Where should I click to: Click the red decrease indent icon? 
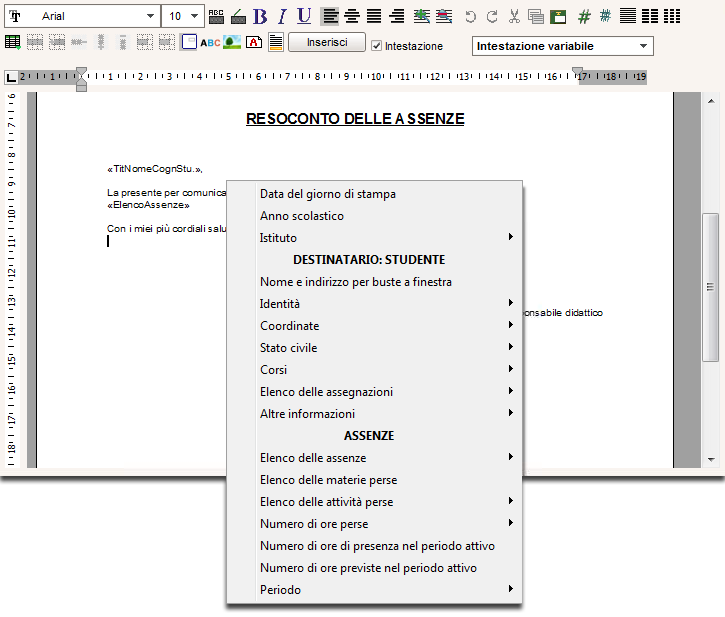[444, 16]
